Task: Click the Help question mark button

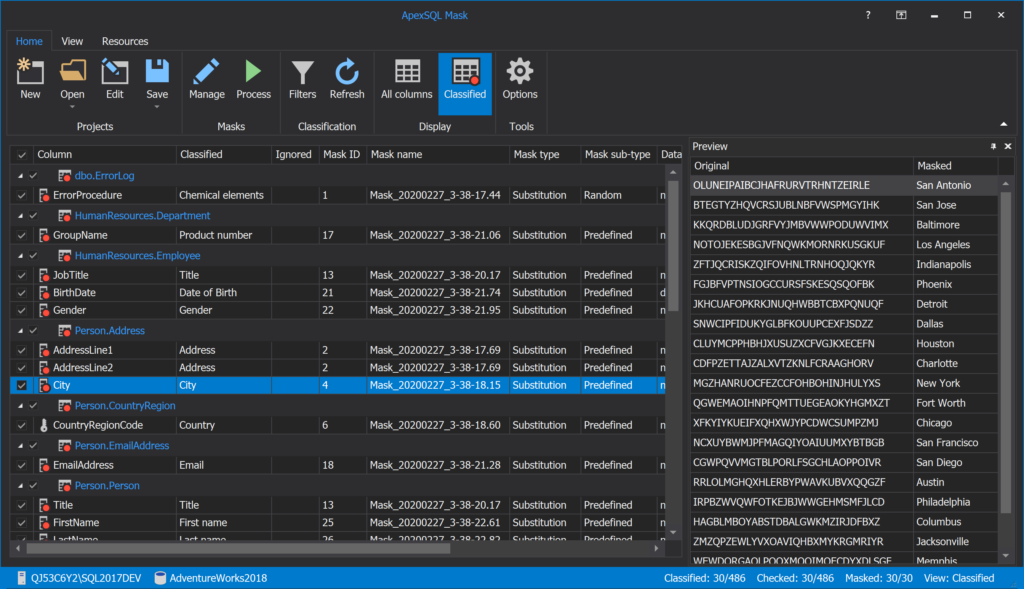Action: point(867,15)
